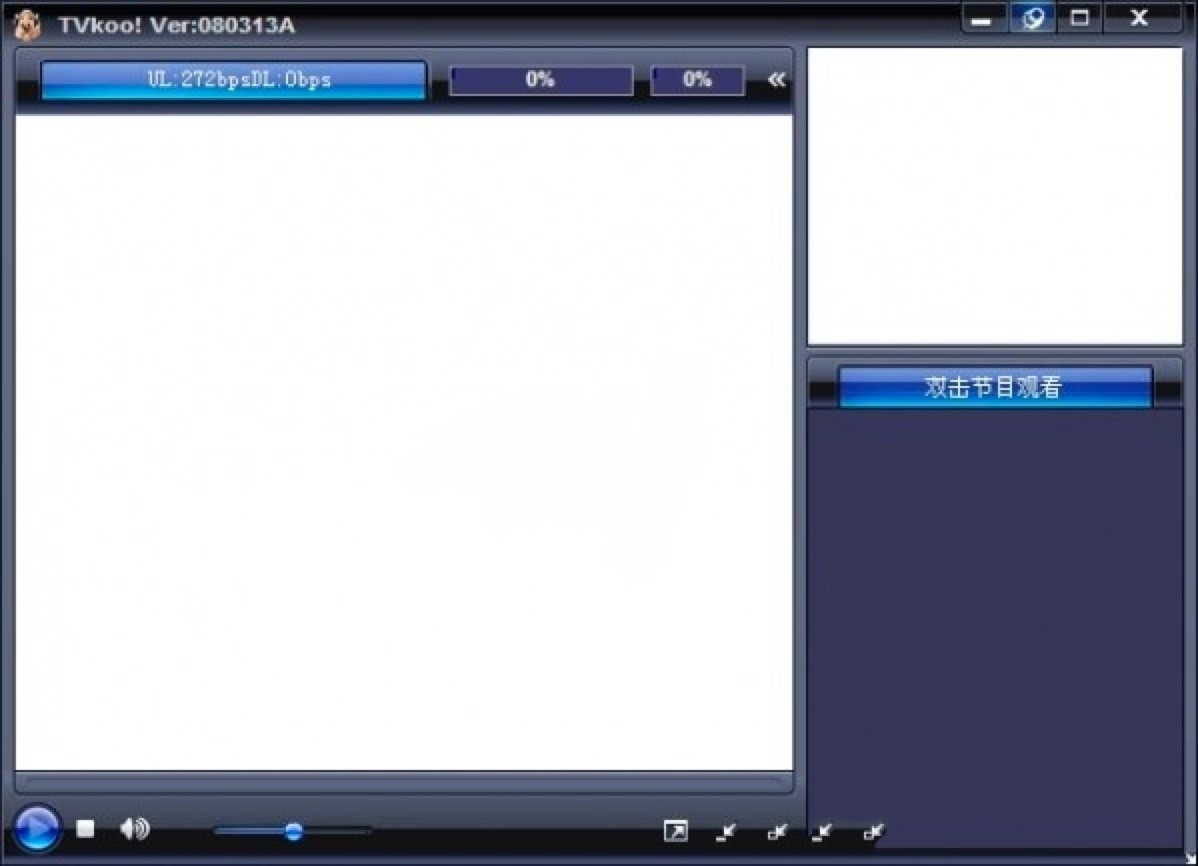Click the third shrink-arrows resize icon

[824, 831]
